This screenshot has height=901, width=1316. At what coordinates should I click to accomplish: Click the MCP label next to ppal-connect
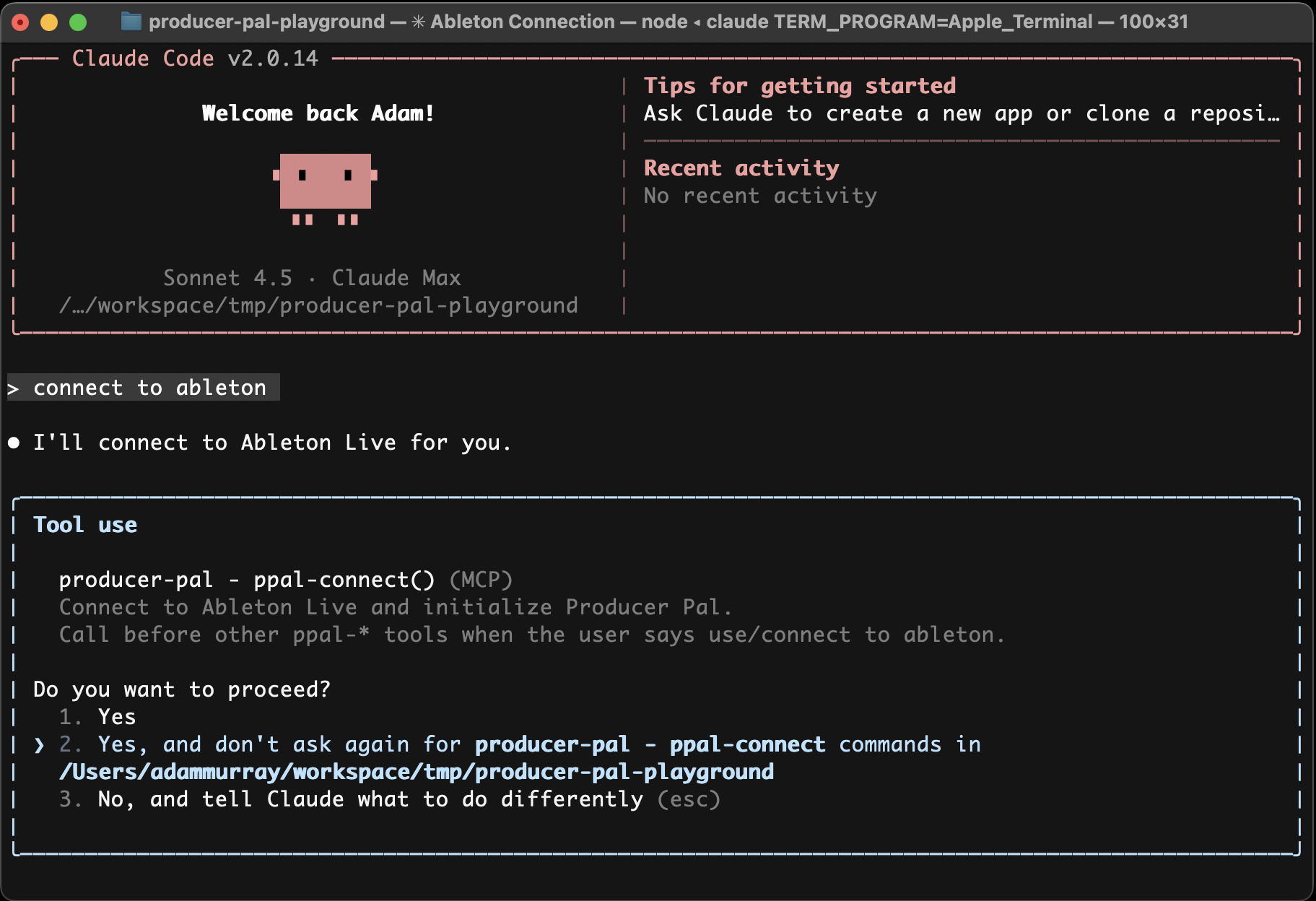480,580
